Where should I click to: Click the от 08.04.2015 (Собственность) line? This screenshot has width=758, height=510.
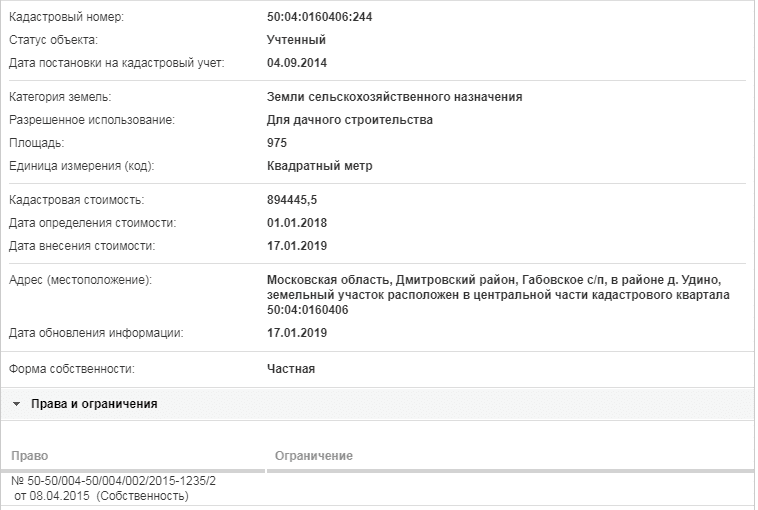[102, 496]
